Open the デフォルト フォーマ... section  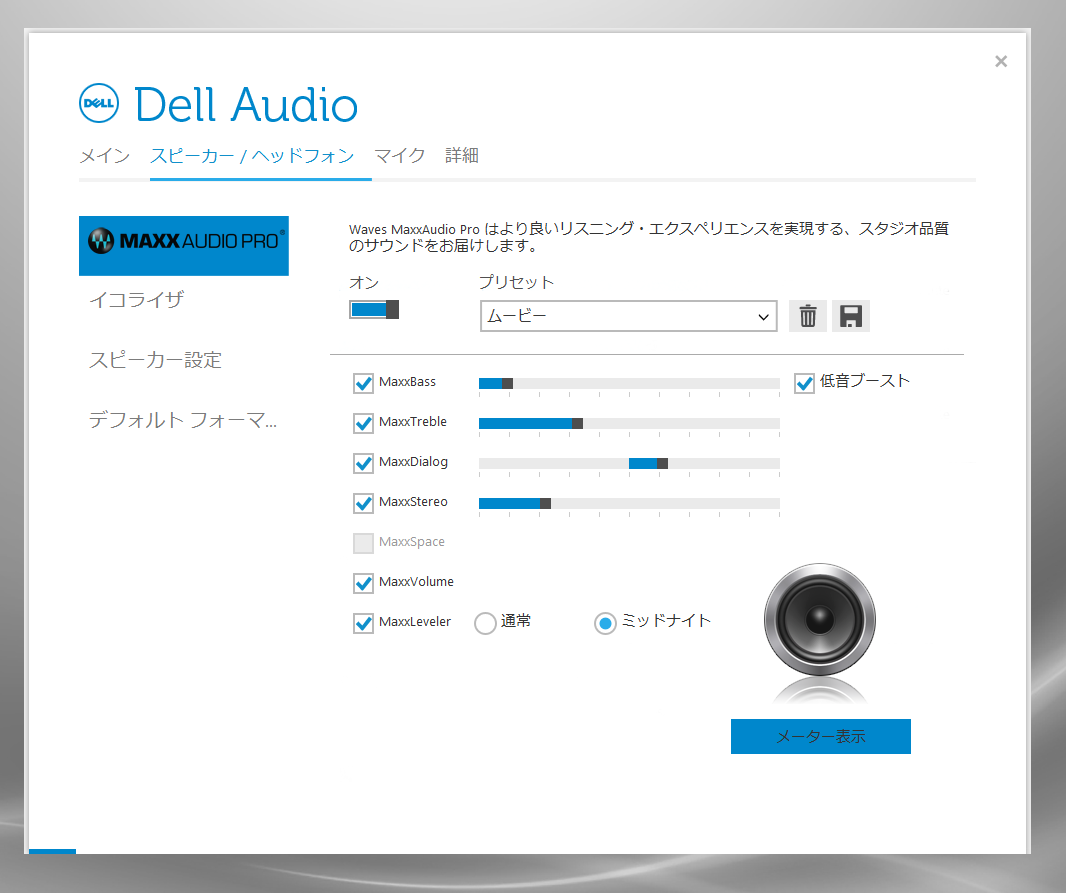coord(183,420)
